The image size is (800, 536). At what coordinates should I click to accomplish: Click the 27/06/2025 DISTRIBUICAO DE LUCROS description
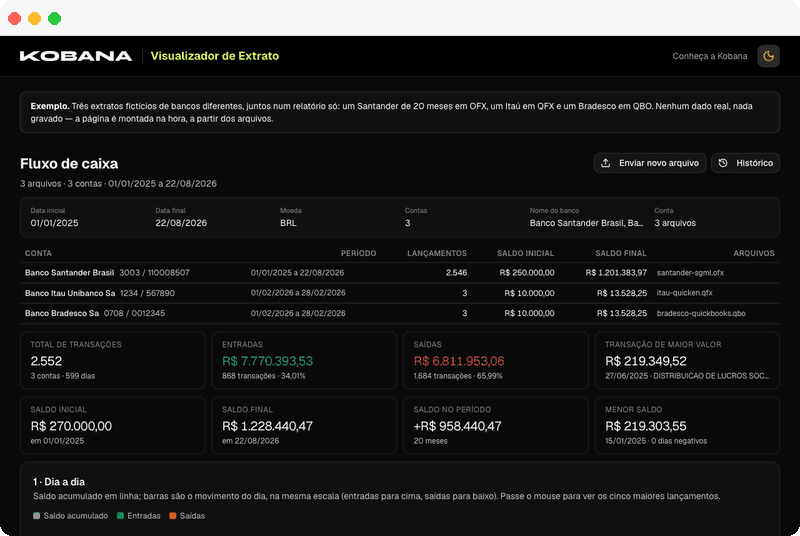(687, 376)
